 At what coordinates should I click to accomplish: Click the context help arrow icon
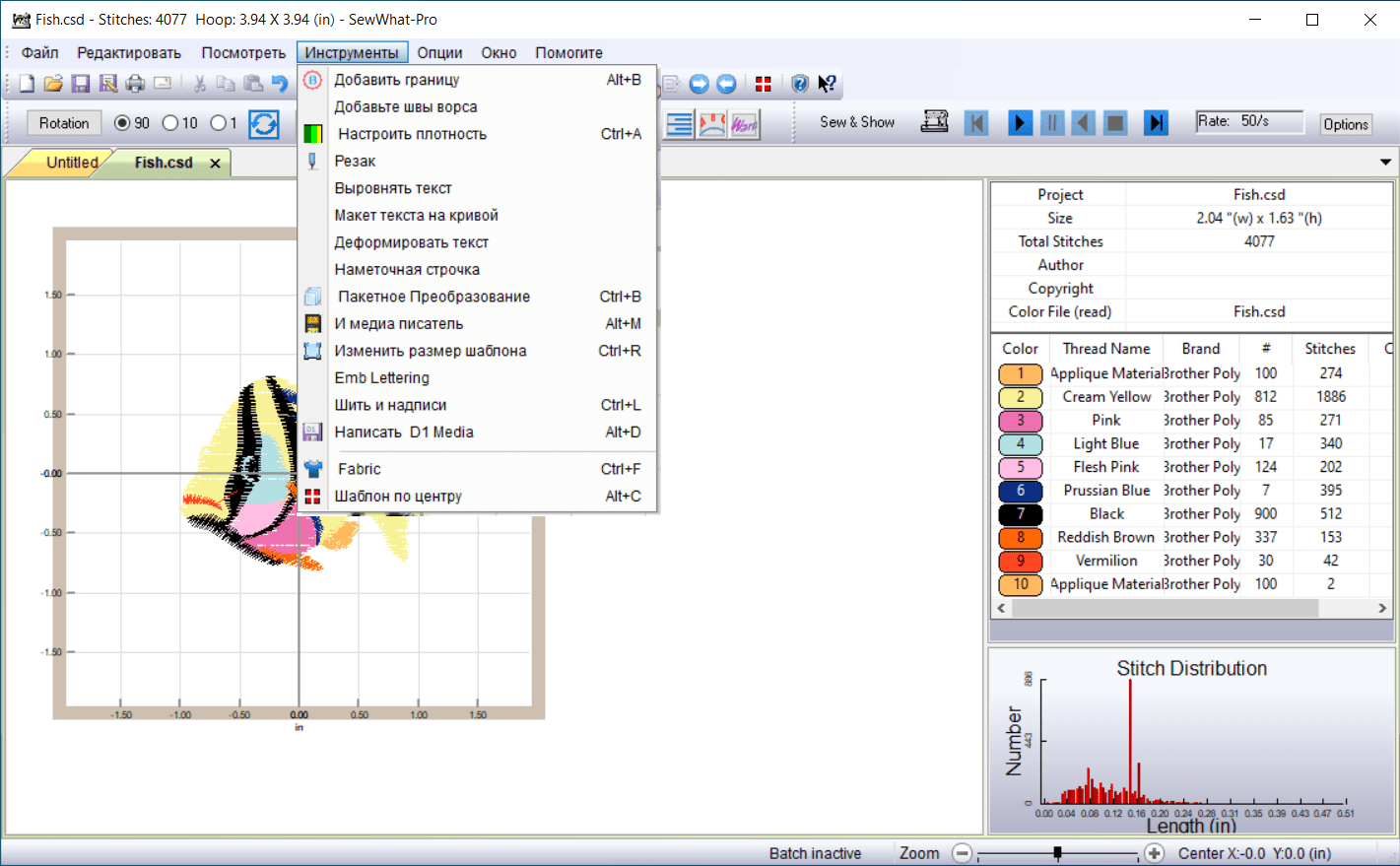tap(827, 84)
